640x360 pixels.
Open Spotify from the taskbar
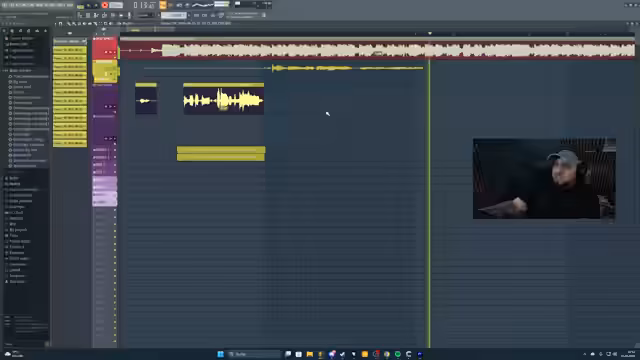click(398, 354)
